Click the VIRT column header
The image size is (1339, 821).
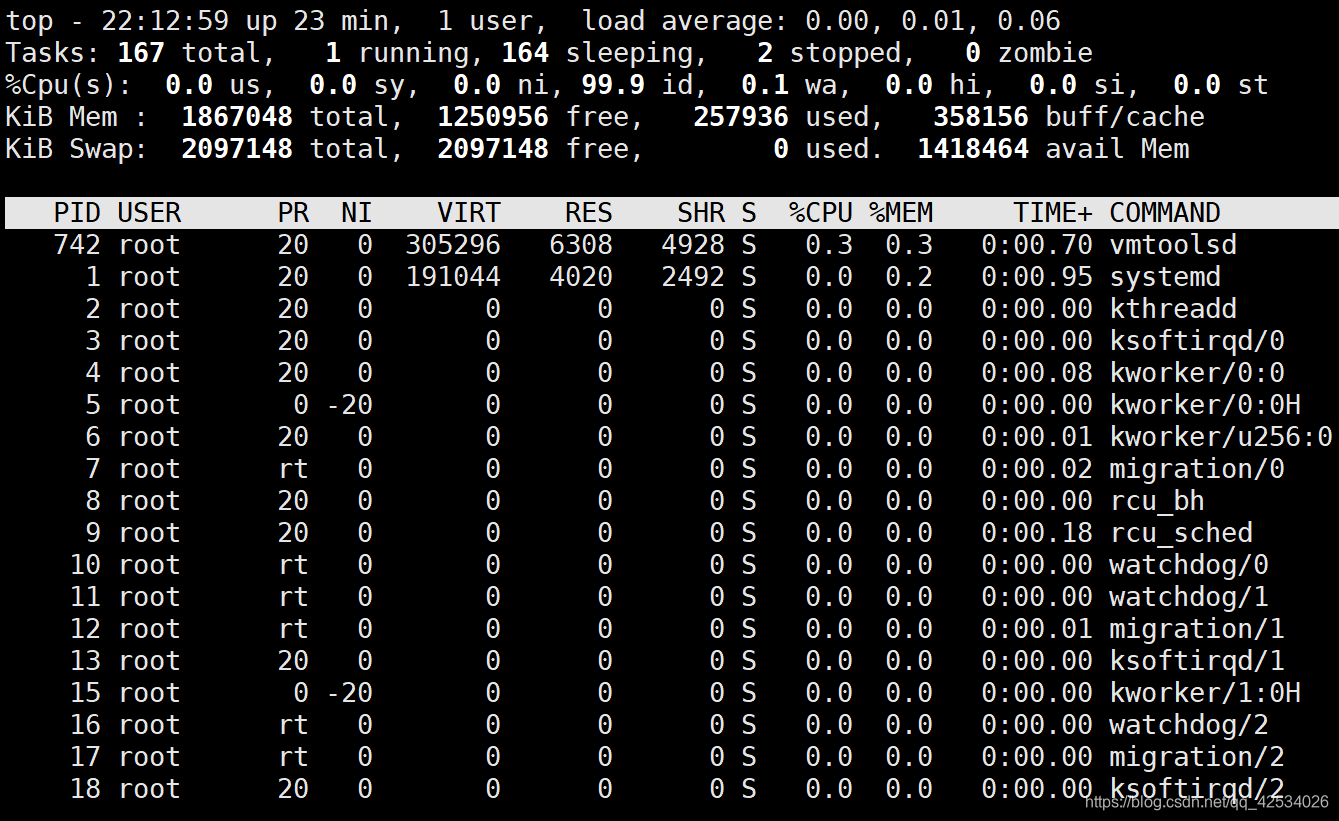pyautogui.click(x=469, y=213)
